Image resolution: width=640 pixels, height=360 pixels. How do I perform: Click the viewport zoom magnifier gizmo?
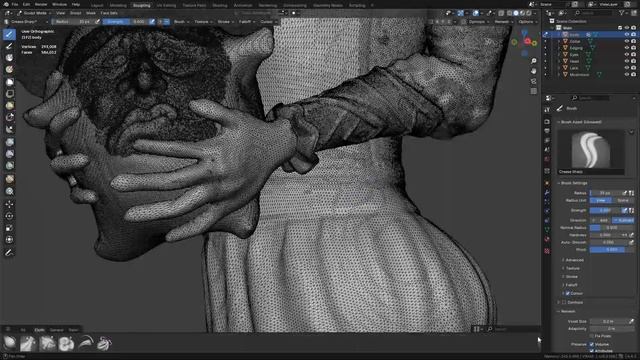click(534, 61)
